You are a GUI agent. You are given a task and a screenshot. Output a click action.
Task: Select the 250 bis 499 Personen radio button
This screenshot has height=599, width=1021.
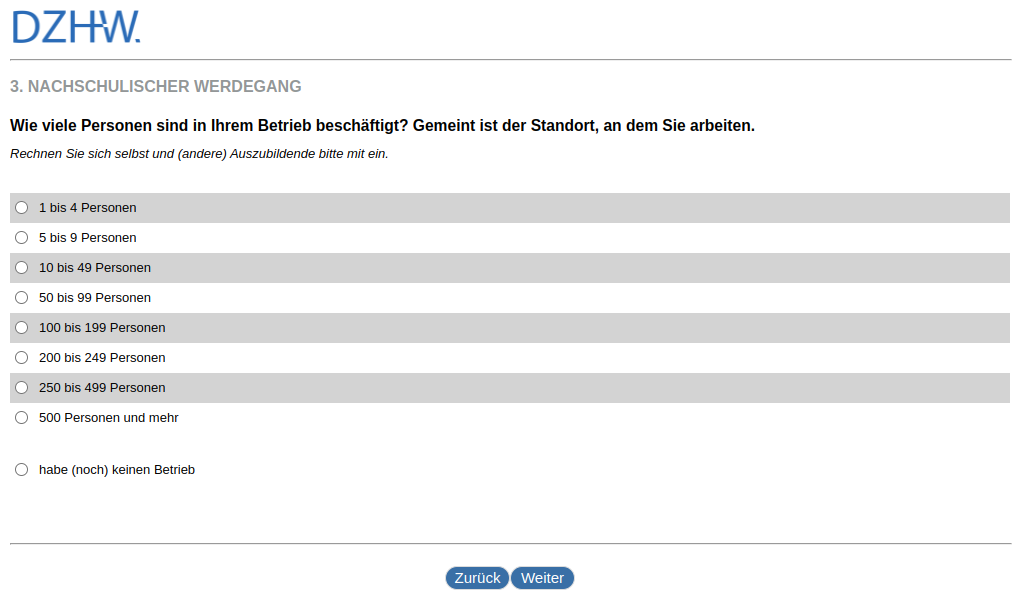point(22,388)
